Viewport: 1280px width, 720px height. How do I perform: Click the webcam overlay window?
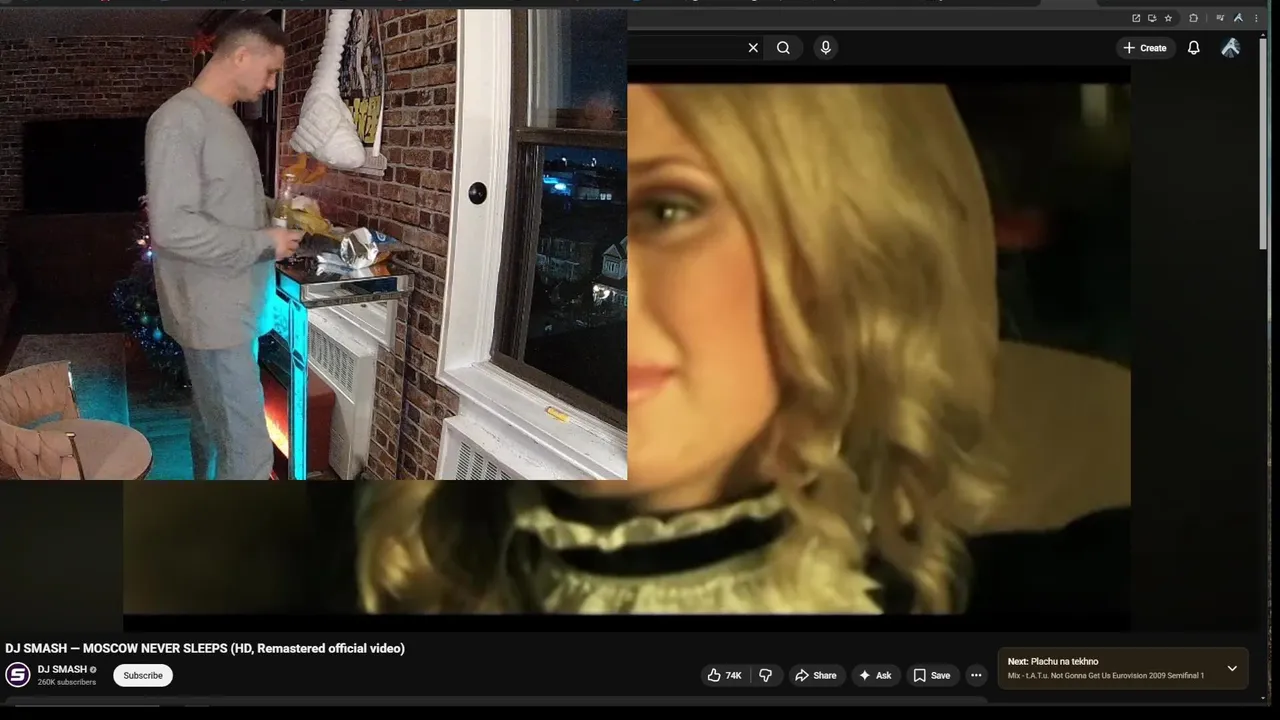(313, 245)
